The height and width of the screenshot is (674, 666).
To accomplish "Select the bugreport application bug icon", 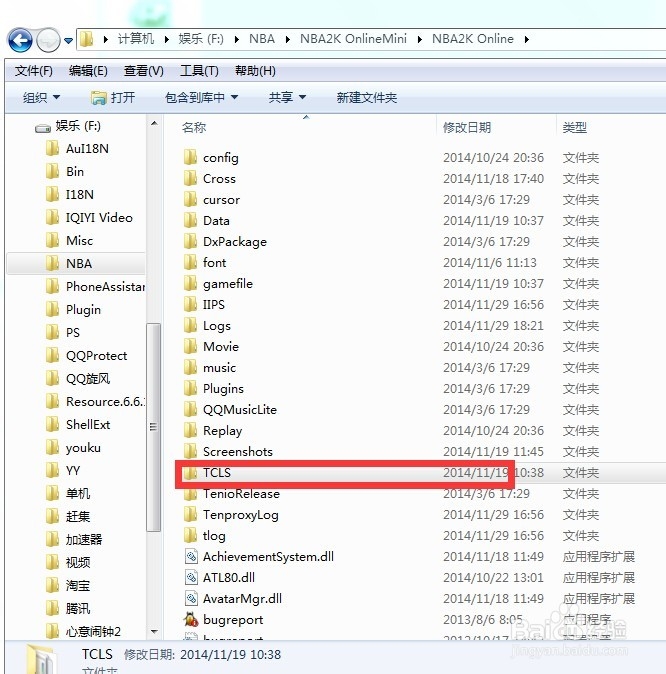I will point(190,620).
